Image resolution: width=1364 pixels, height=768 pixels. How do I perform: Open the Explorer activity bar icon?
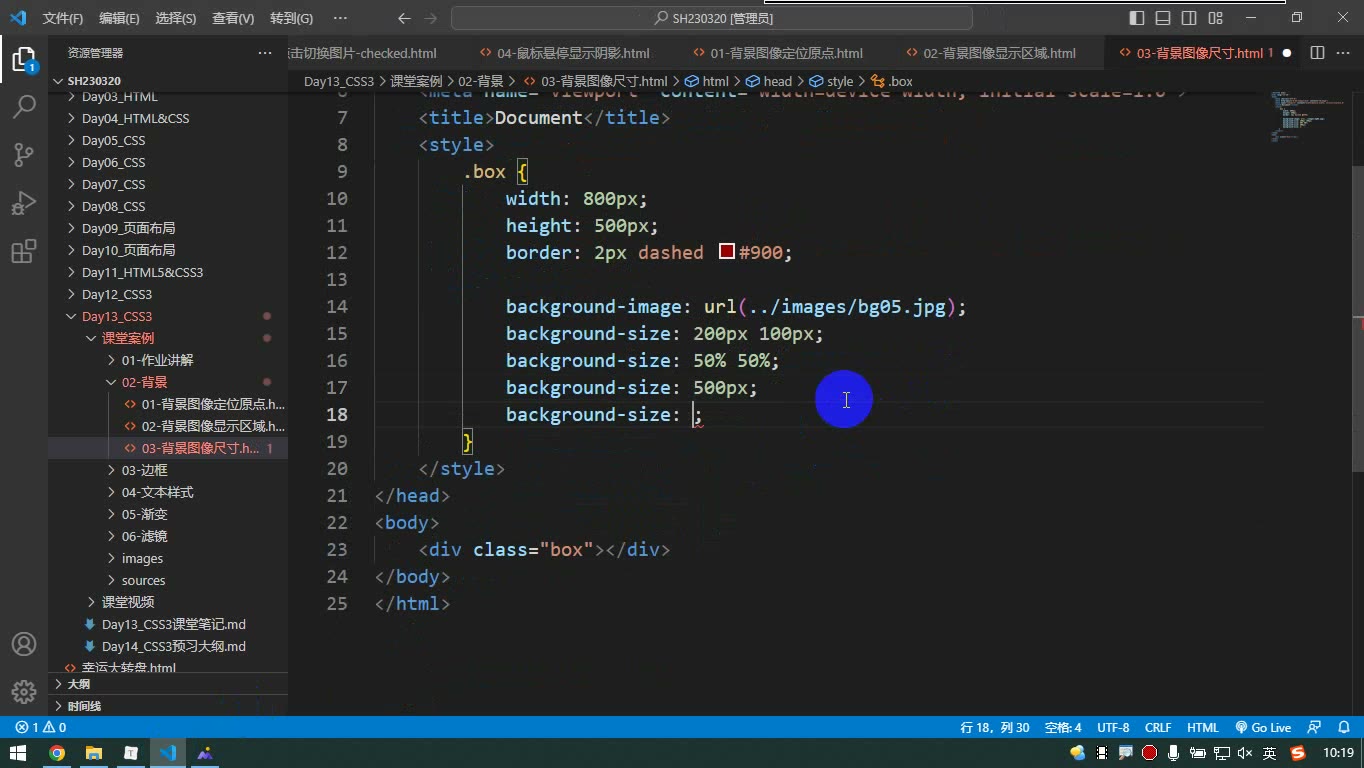[24, 58]
